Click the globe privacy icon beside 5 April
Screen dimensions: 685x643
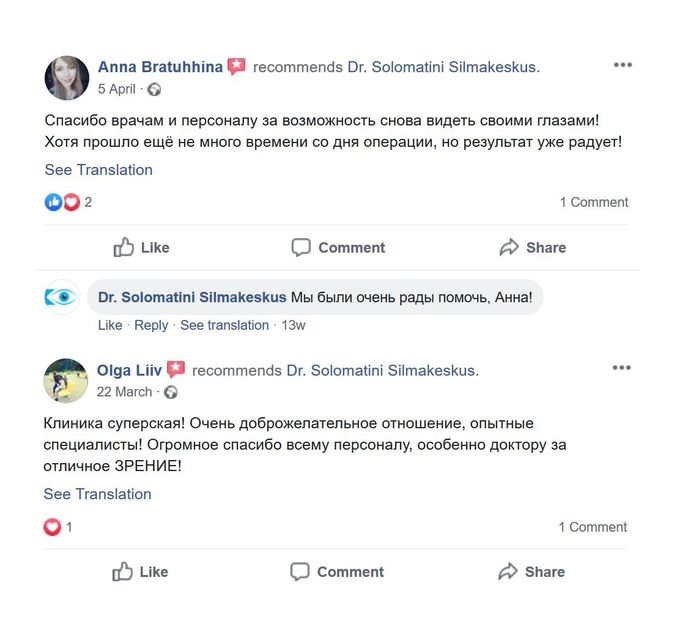(154, 90)
